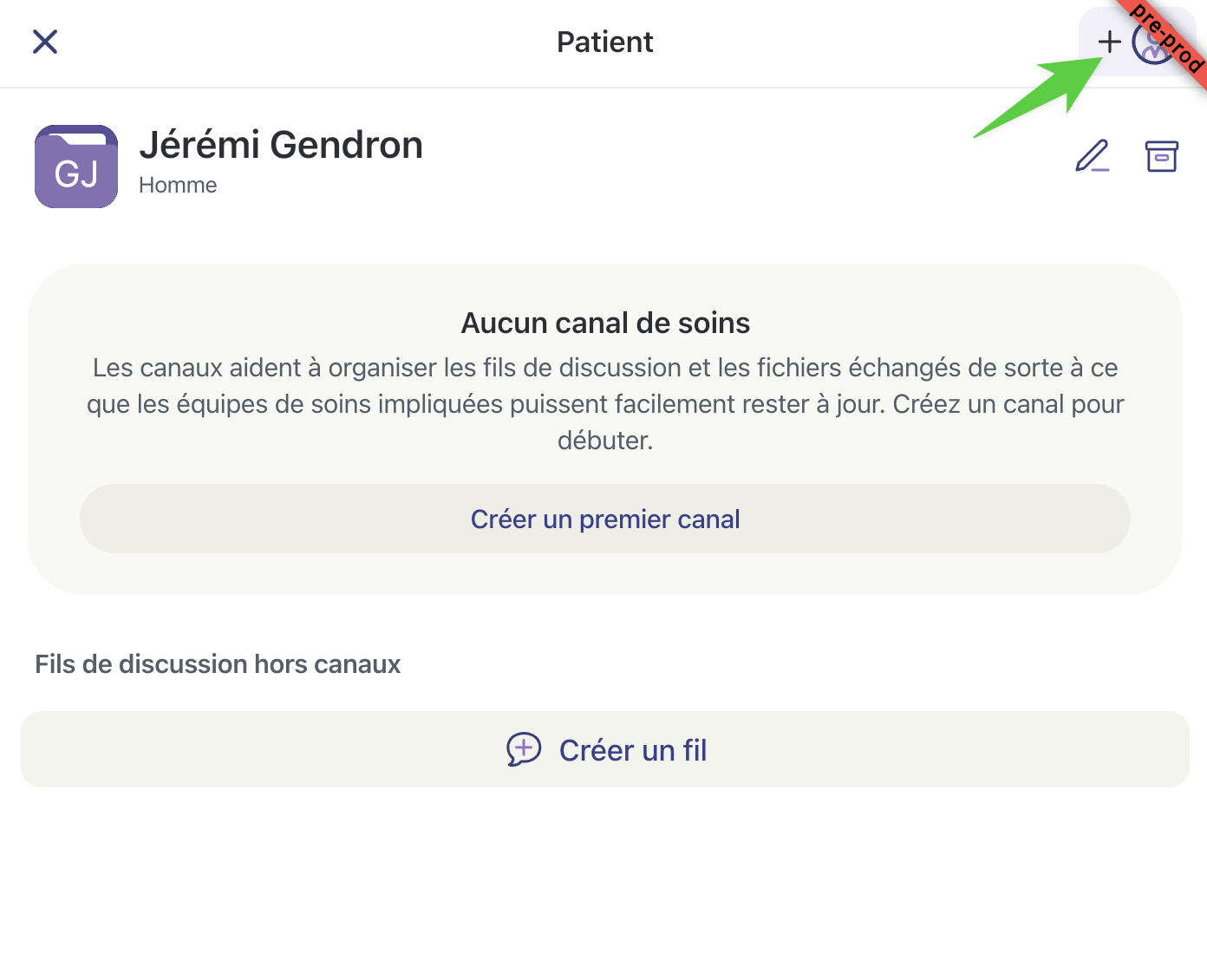Click the chat bubble plus icon
The height and width of the screenshot is (980, 1207).
click(524, 749)
